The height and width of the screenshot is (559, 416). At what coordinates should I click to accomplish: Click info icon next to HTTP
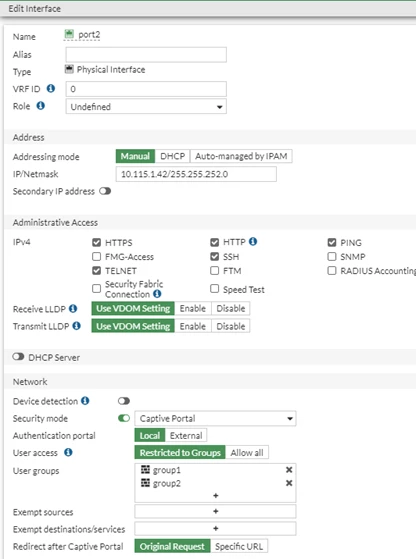[x=253, y=242]
